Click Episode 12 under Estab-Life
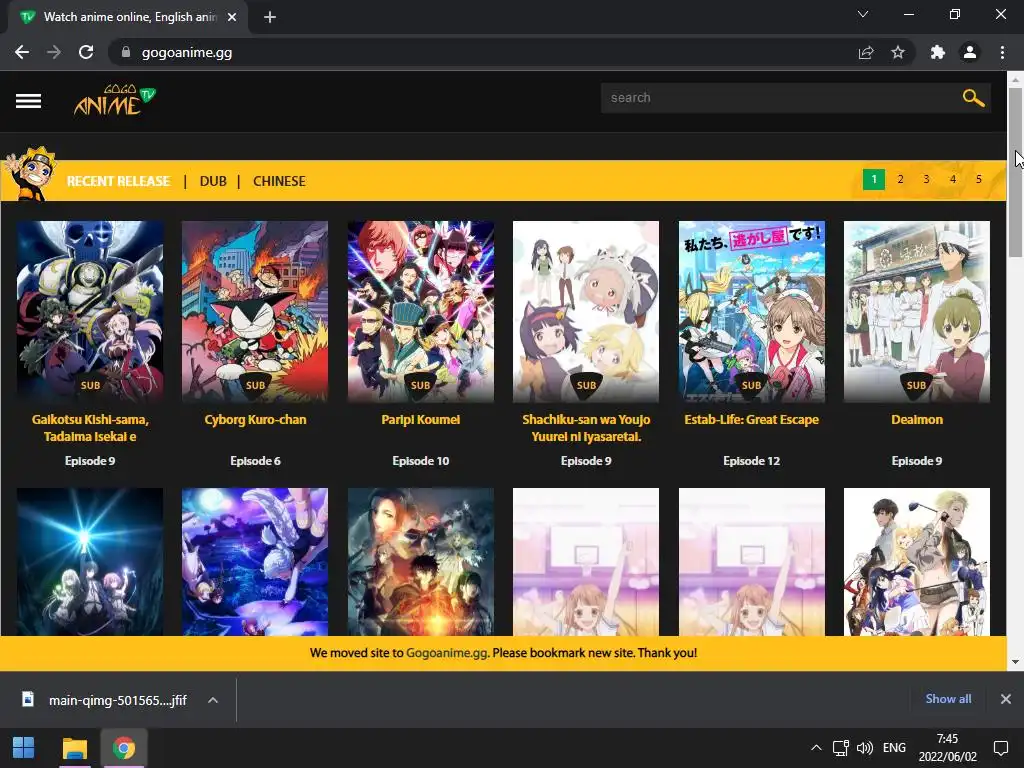This screenshot has height=768, width=1024. [752, 461]
